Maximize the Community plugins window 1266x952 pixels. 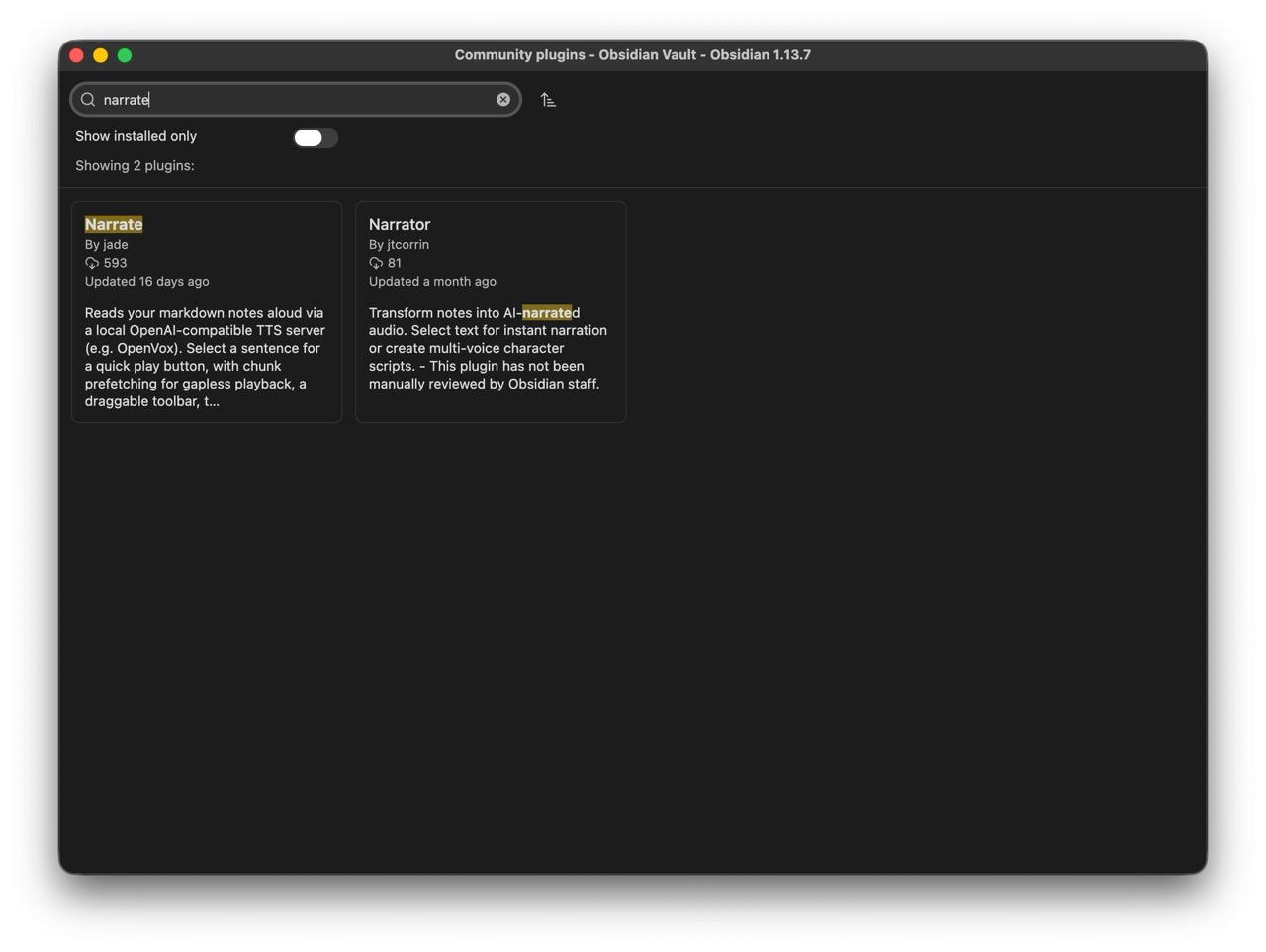[x=125, y=55]
